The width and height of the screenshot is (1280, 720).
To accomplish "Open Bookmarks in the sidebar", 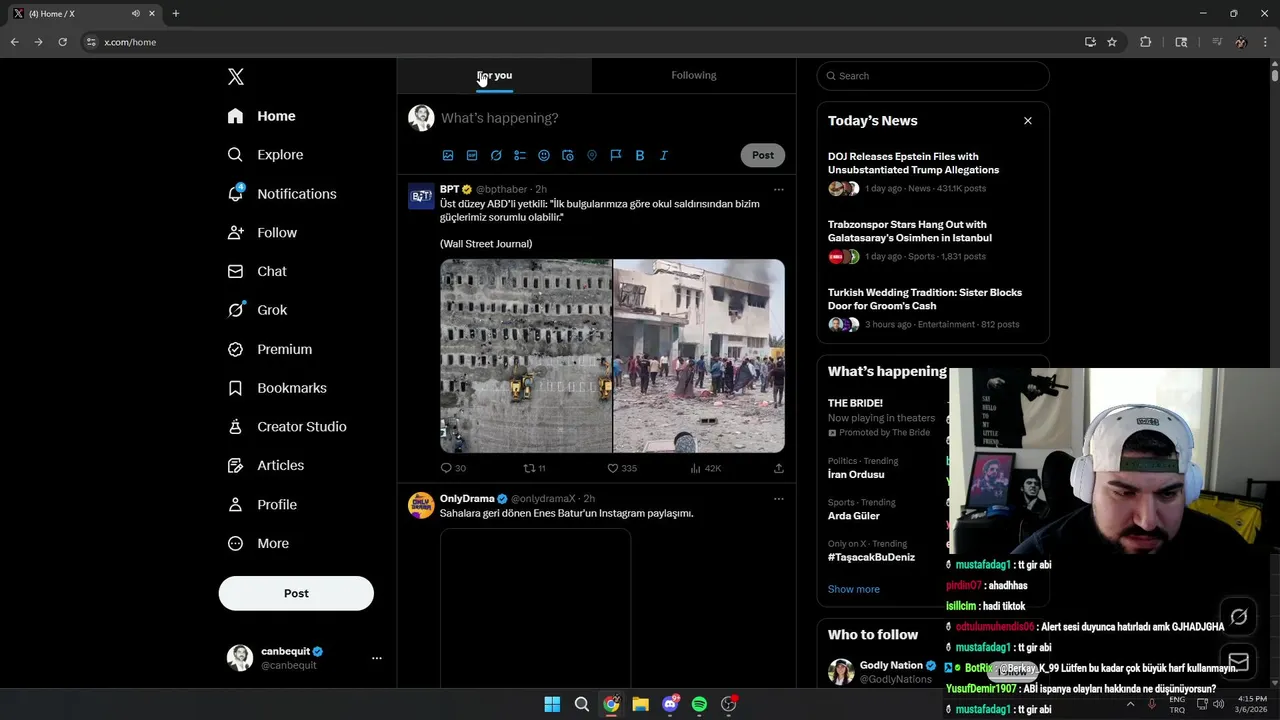I will pyautogui.click(x=277, y=388).
